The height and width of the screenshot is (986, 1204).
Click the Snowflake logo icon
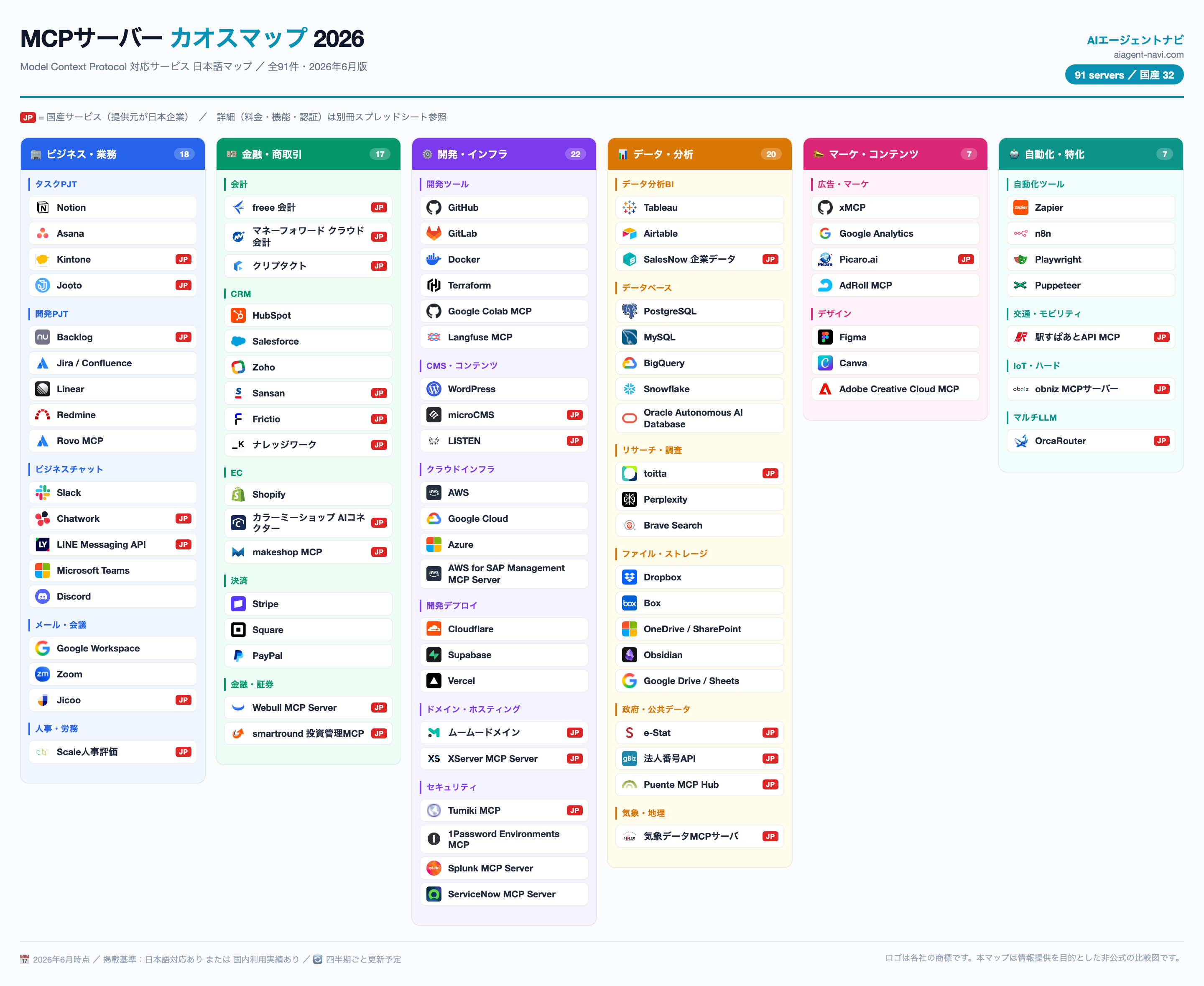(630, 389)
